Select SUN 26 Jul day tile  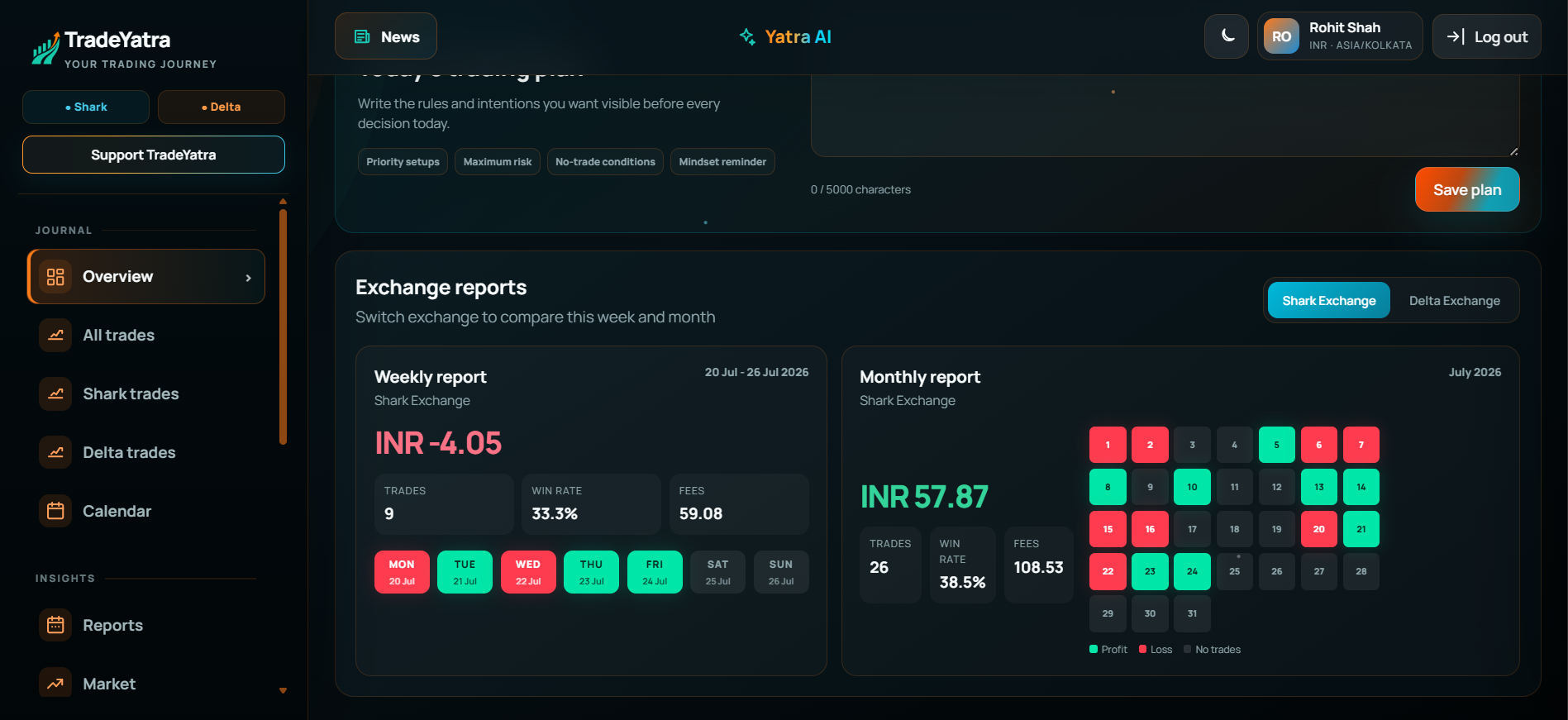[781, 572]
